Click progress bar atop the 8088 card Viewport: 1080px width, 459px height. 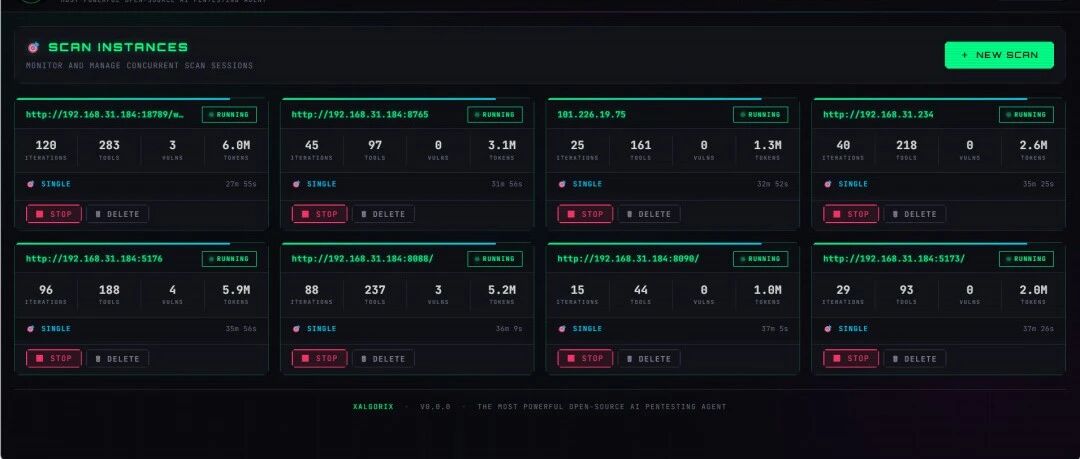tap(389, 243)
